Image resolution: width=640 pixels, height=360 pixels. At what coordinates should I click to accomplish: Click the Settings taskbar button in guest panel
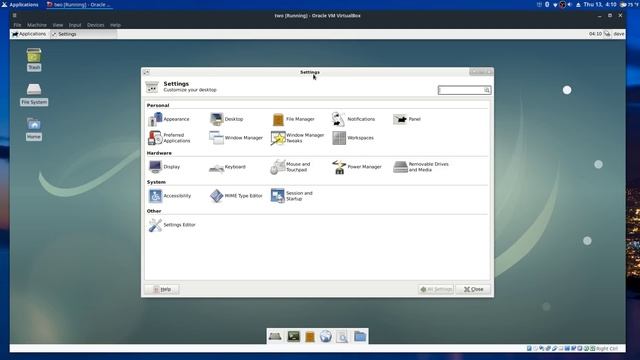(83, 34)
